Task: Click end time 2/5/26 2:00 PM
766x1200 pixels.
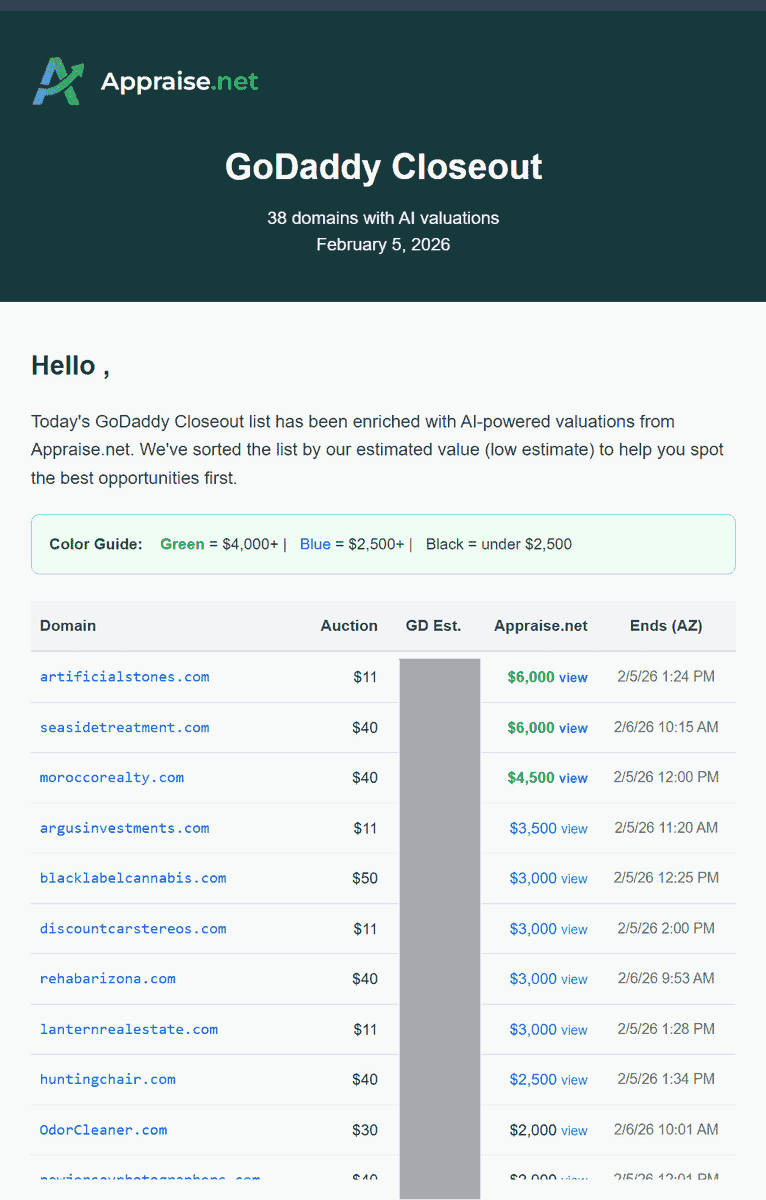Action: coord(666,928)
